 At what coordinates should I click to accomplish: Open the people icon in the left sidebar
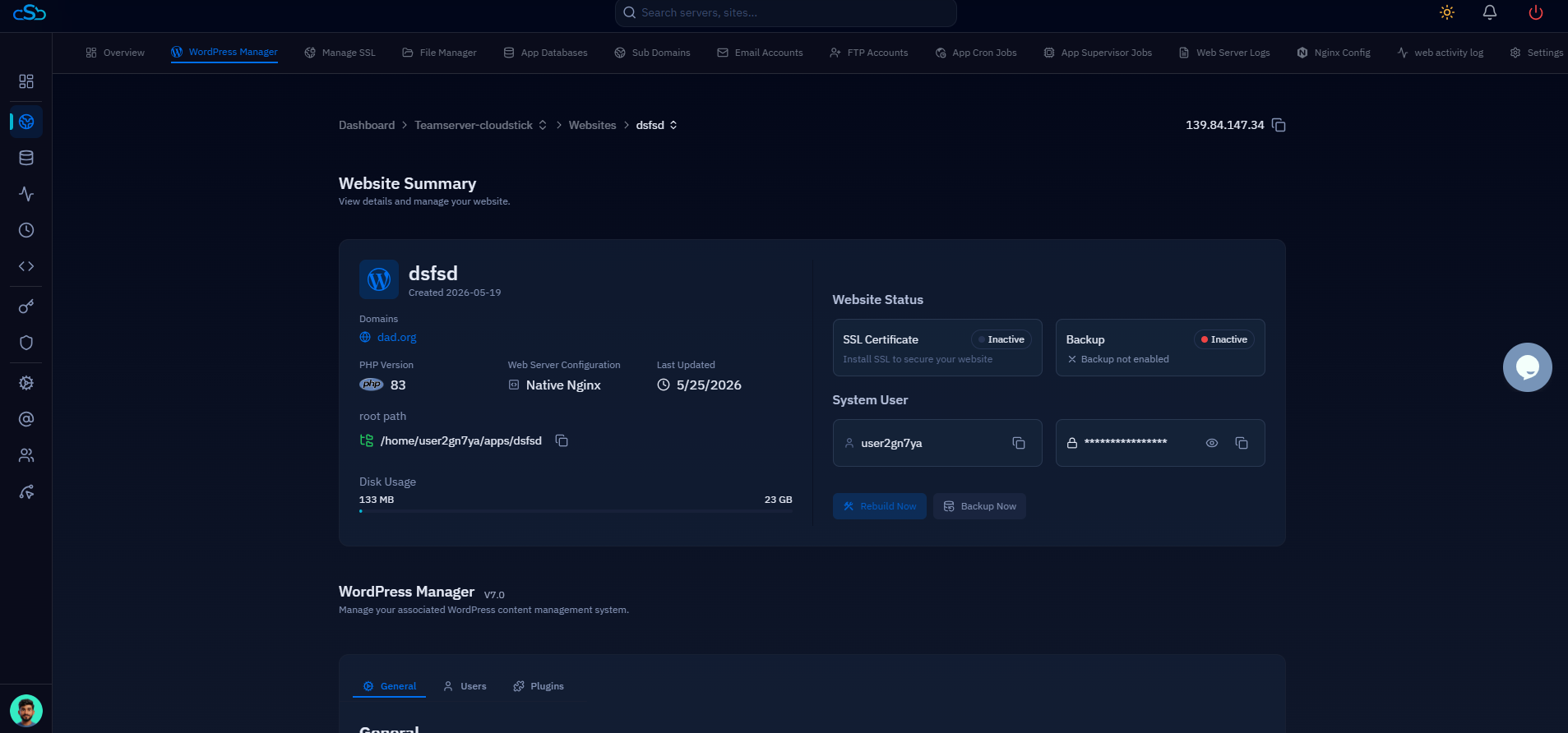[x=26, y=455]
